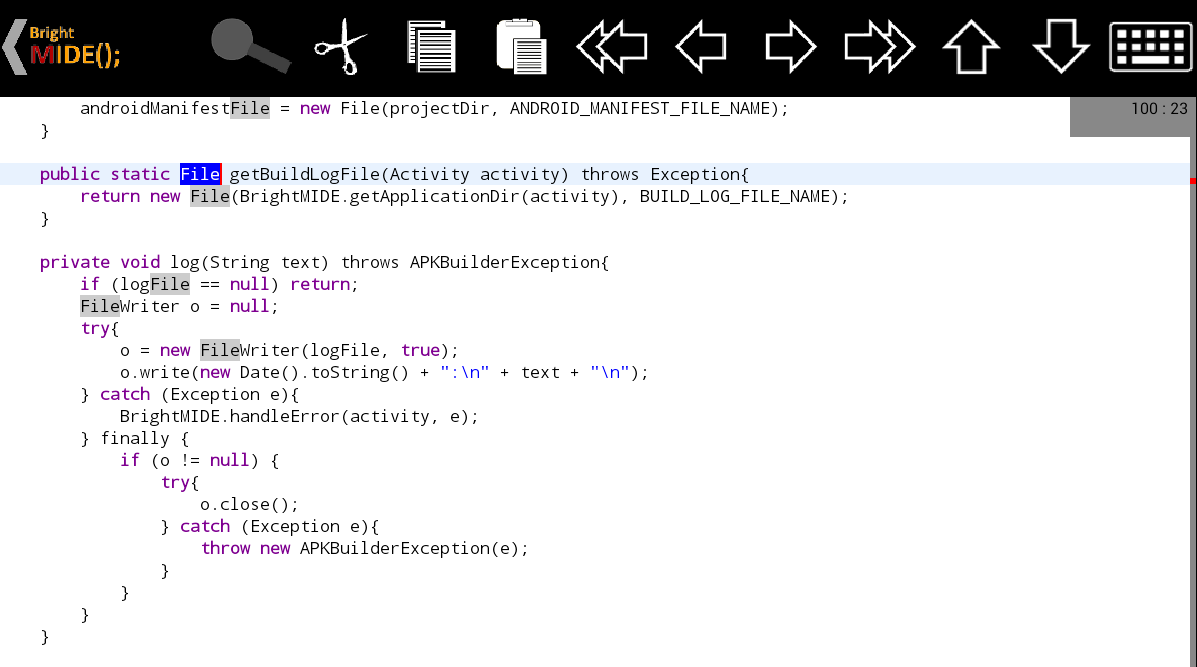Image resolution: width=1197 pixels, height=667 pixels.
Task: Click 'BUILD_LOG_FILE_NAME' constant
Action: [x=734, y=196]
